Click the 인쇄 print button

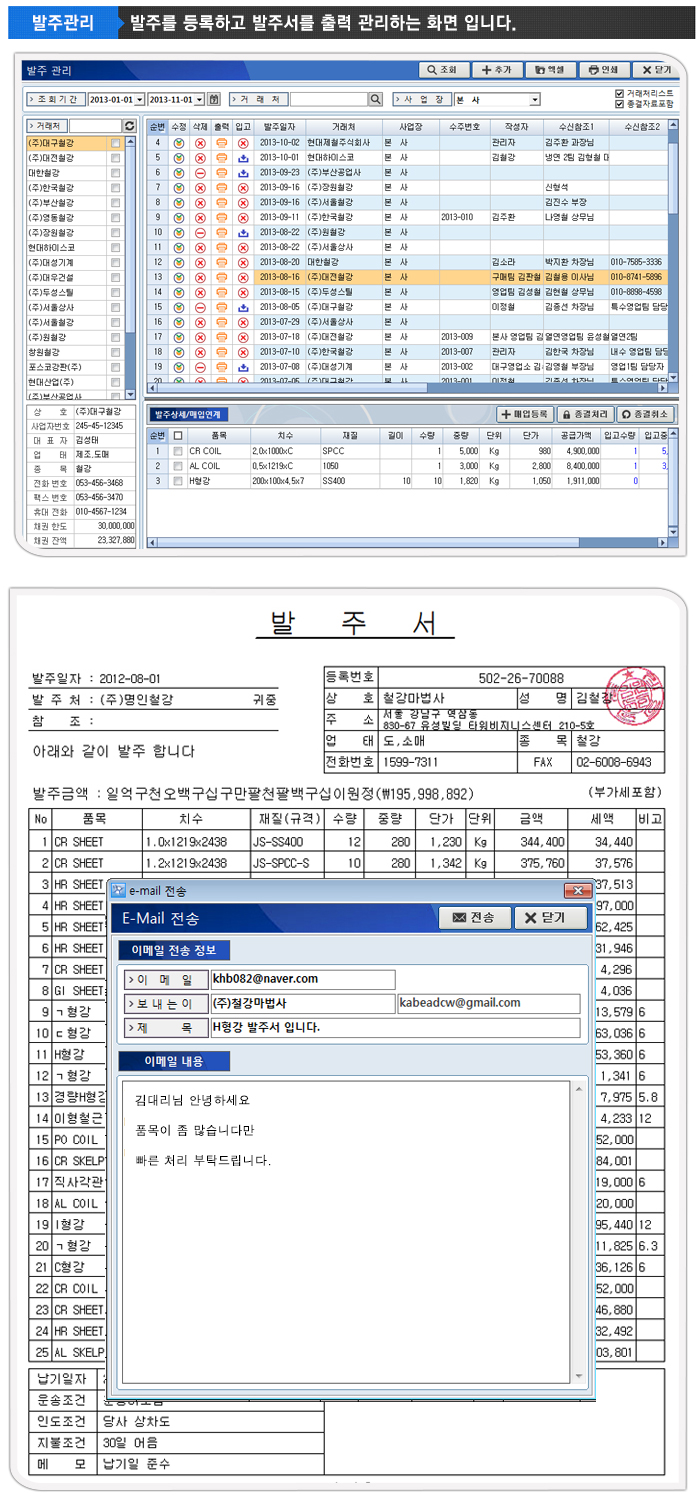pyautogui.click(x=604, y=70)
